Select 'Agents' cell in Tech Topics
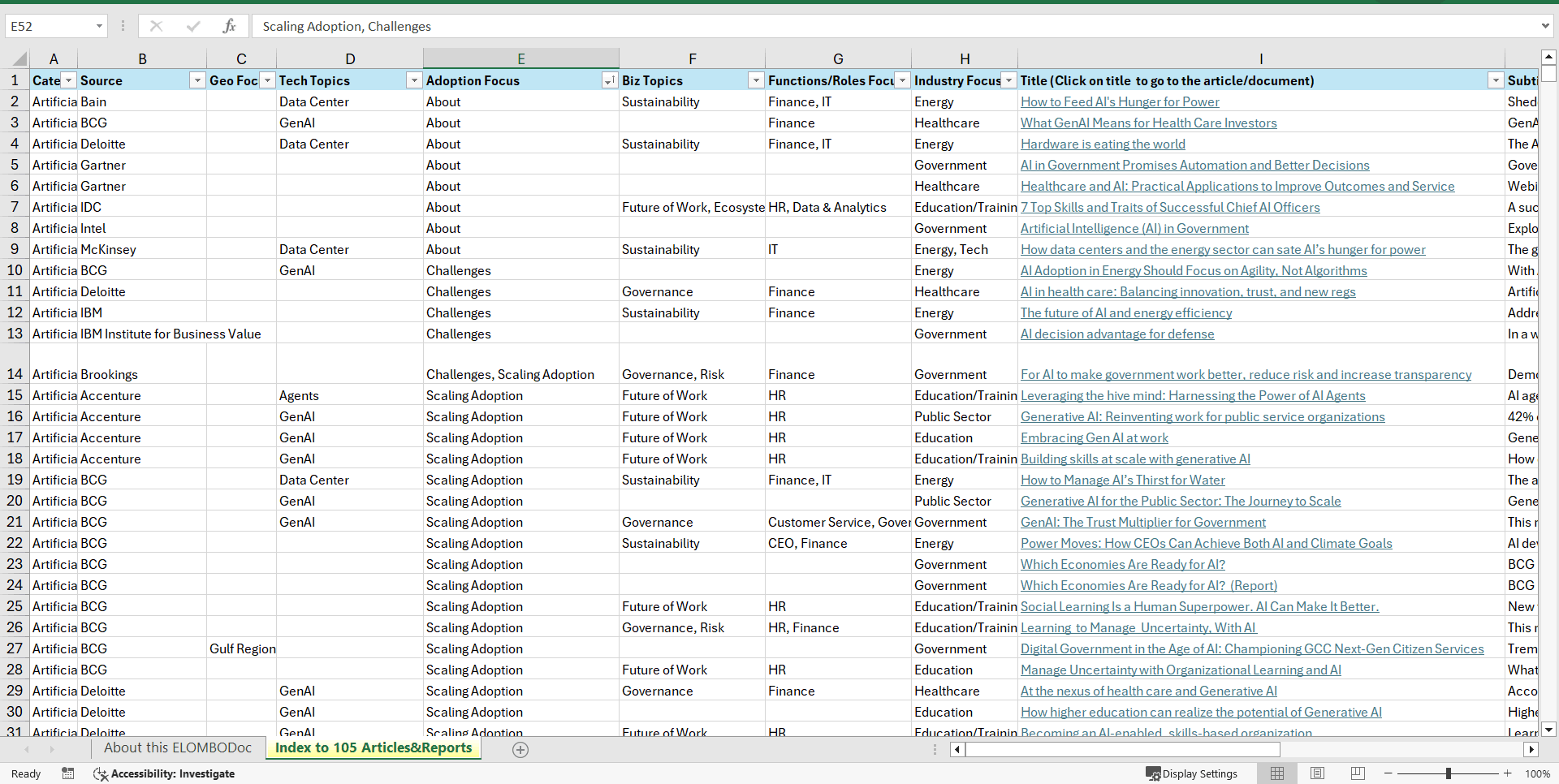1559x784 pixels. pyautogui.click(x=350, y=395)
